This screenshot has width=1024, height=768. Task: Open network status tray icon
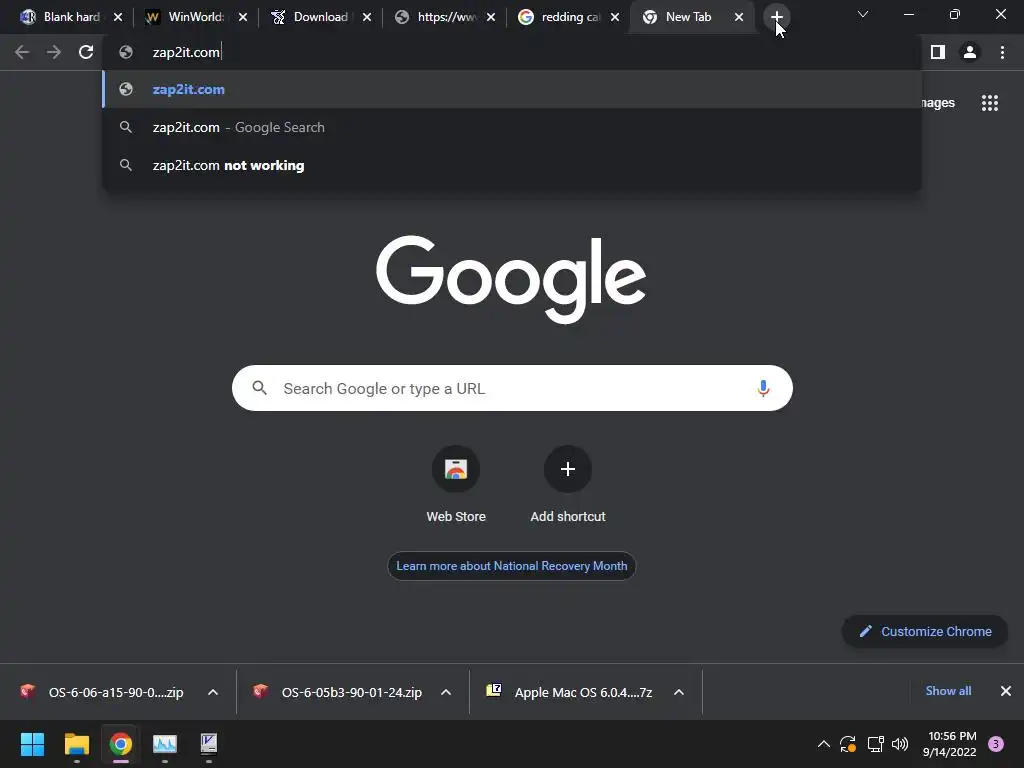[875, 744]
